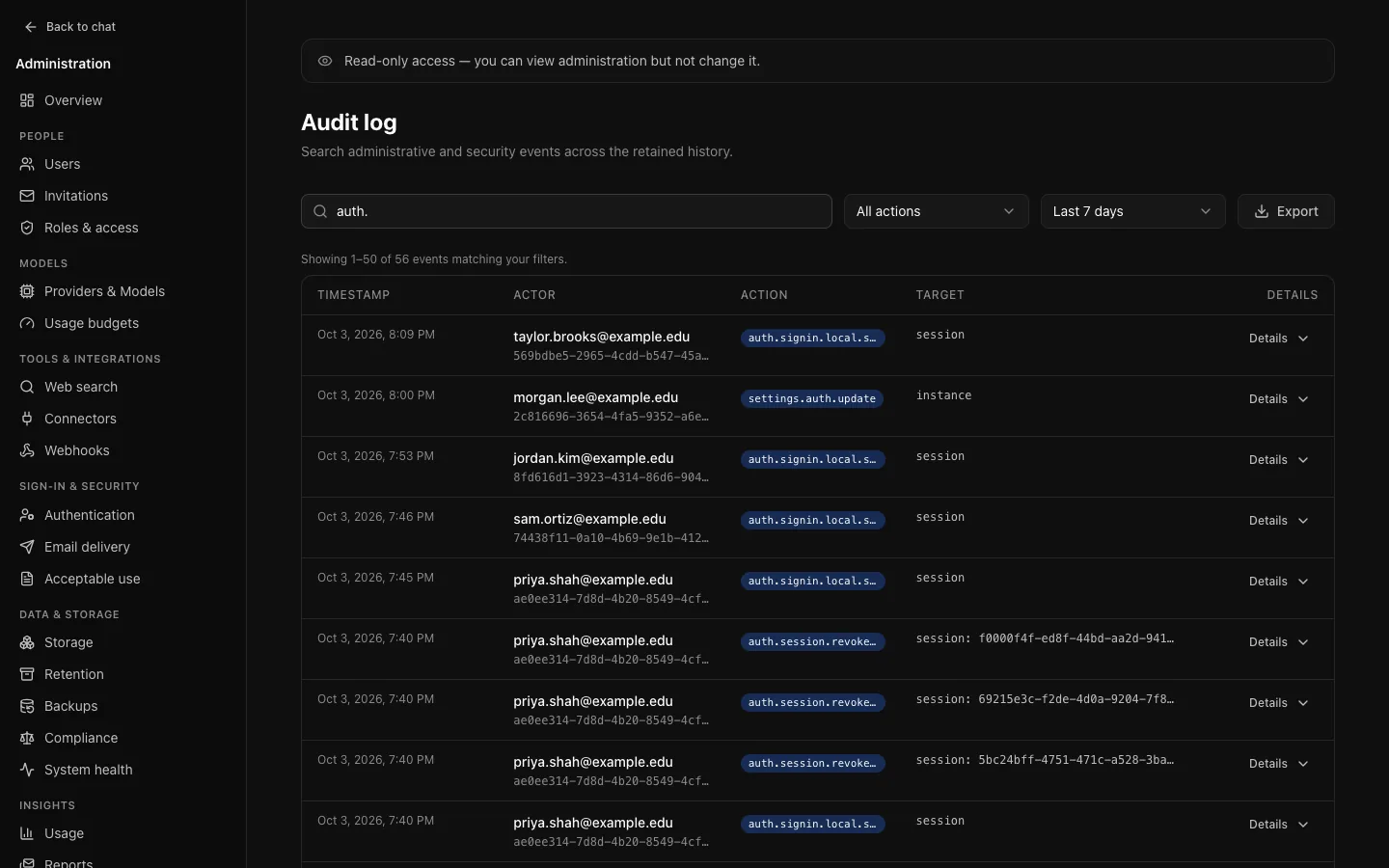Click the sam.ortiz@example.edu actor name
Screen dimensions: 1389x868
click(589, 519)
